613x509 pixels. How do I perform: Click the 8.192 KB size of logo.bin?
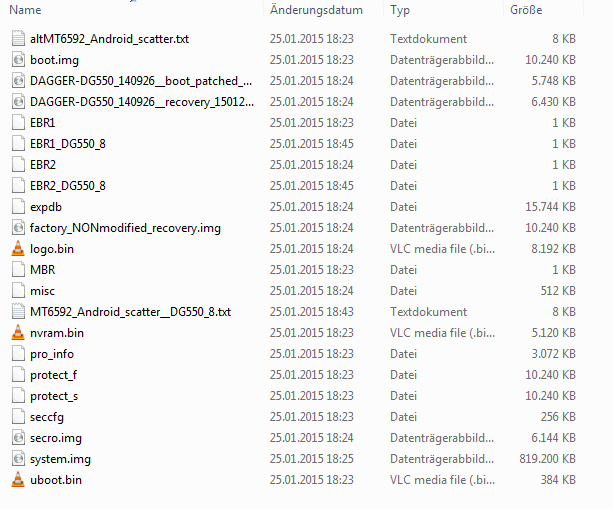pos(554,249)
